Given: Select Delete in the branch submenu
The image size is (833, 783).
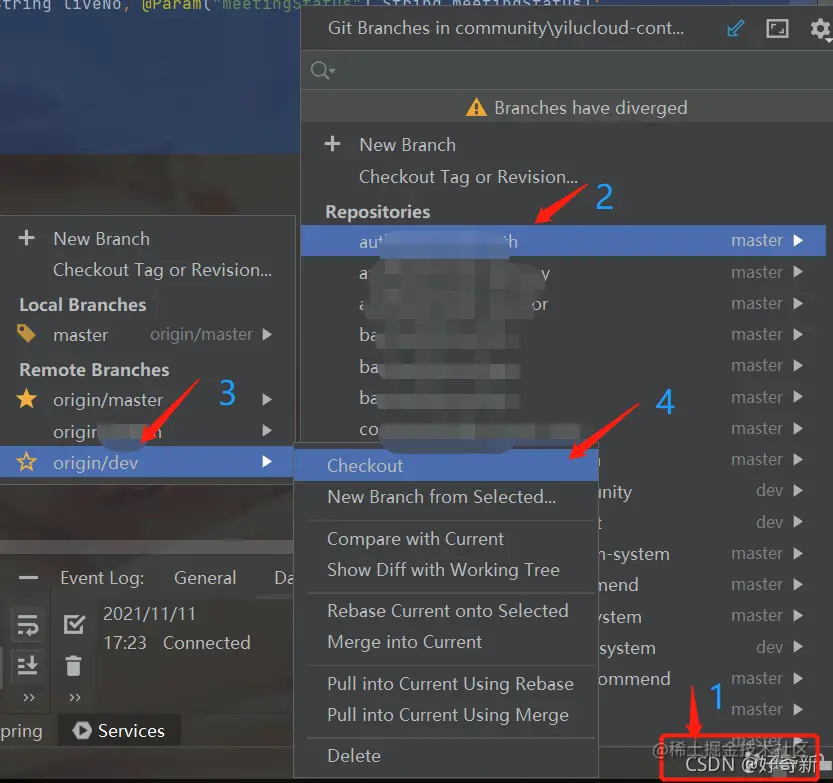Looking at the screenshot, I should 446,755.
